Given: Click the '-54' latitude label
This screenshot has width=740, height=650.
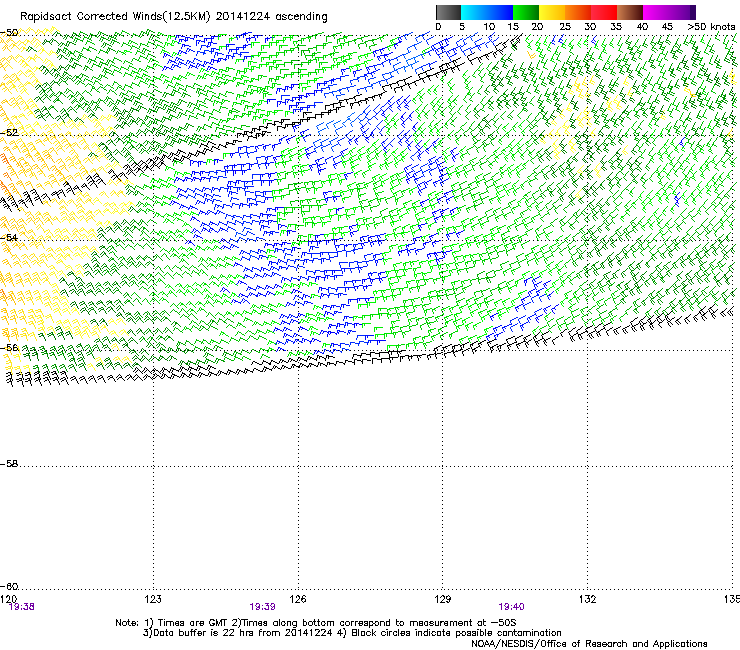Looking at the screenshot, I should pos(9,237).
